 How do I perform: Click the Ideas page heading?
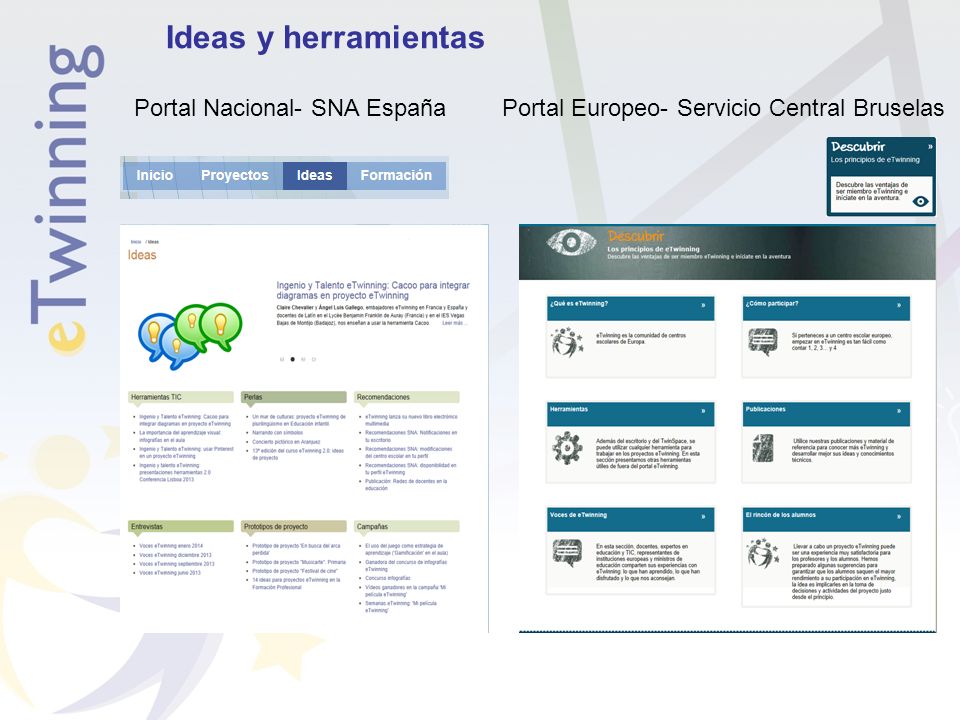142,255
